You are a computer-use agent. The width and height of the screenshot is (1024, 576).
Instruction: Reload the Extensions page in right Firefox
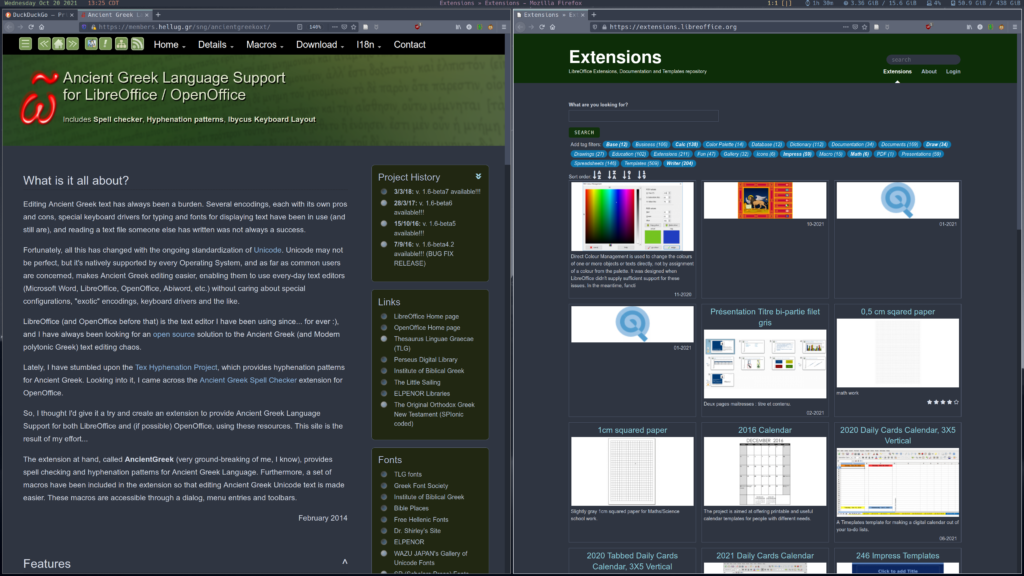point(542,27)
